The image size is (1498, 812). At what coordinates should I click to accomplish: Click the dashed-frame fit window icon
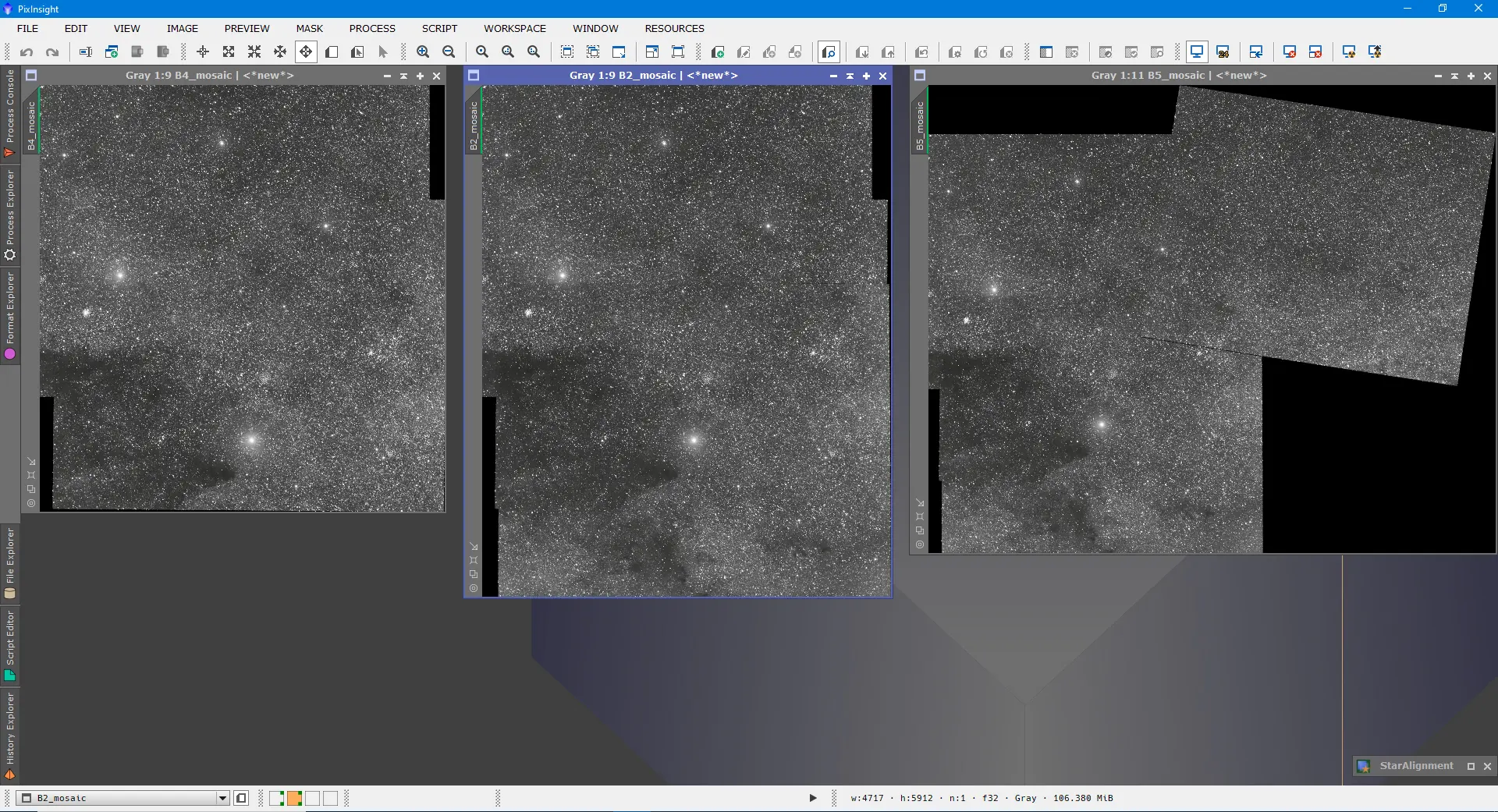pos(567,52)
